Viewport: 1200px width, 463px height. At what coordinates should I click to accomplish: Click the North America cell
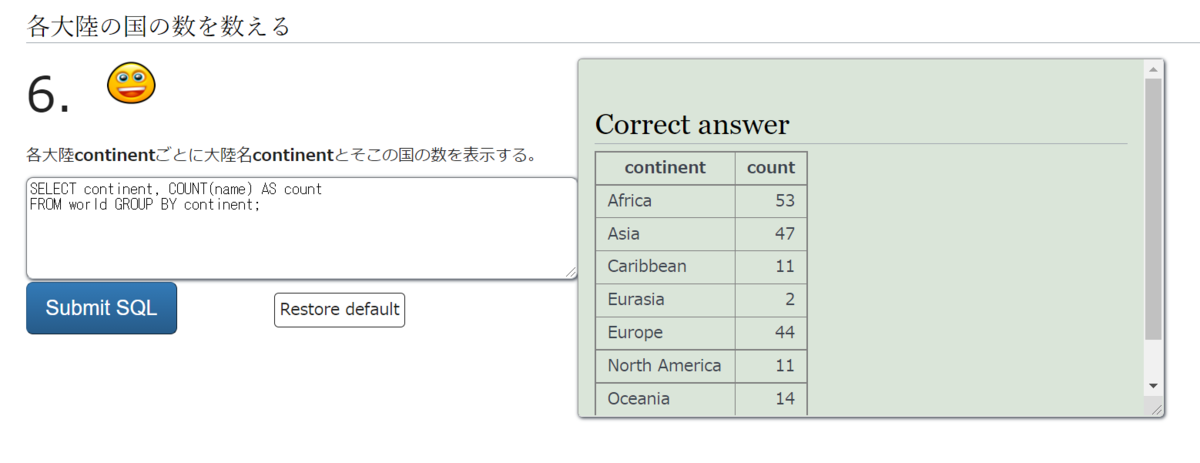click(x=665, y=366)
